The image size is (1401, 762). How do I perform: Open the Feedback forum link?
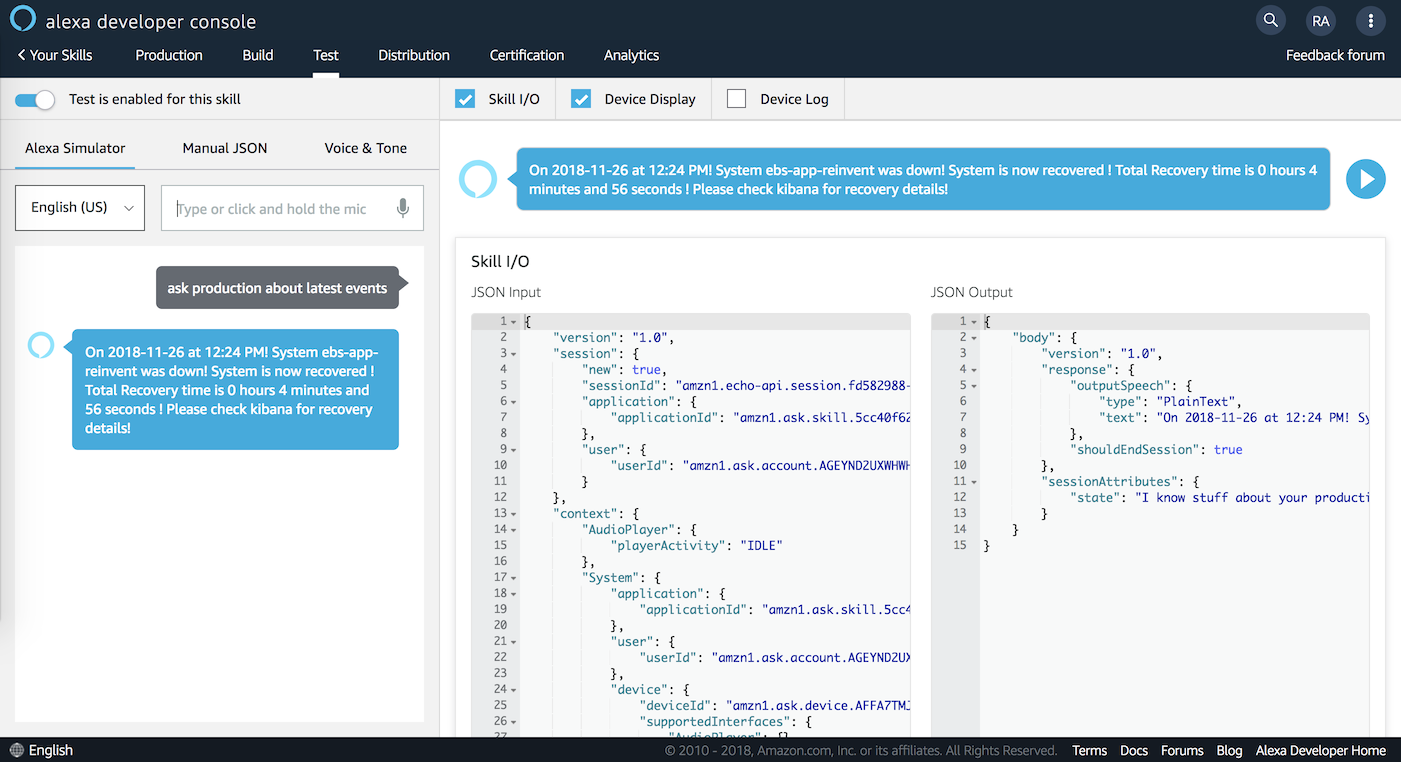[x=1335, y=55]
